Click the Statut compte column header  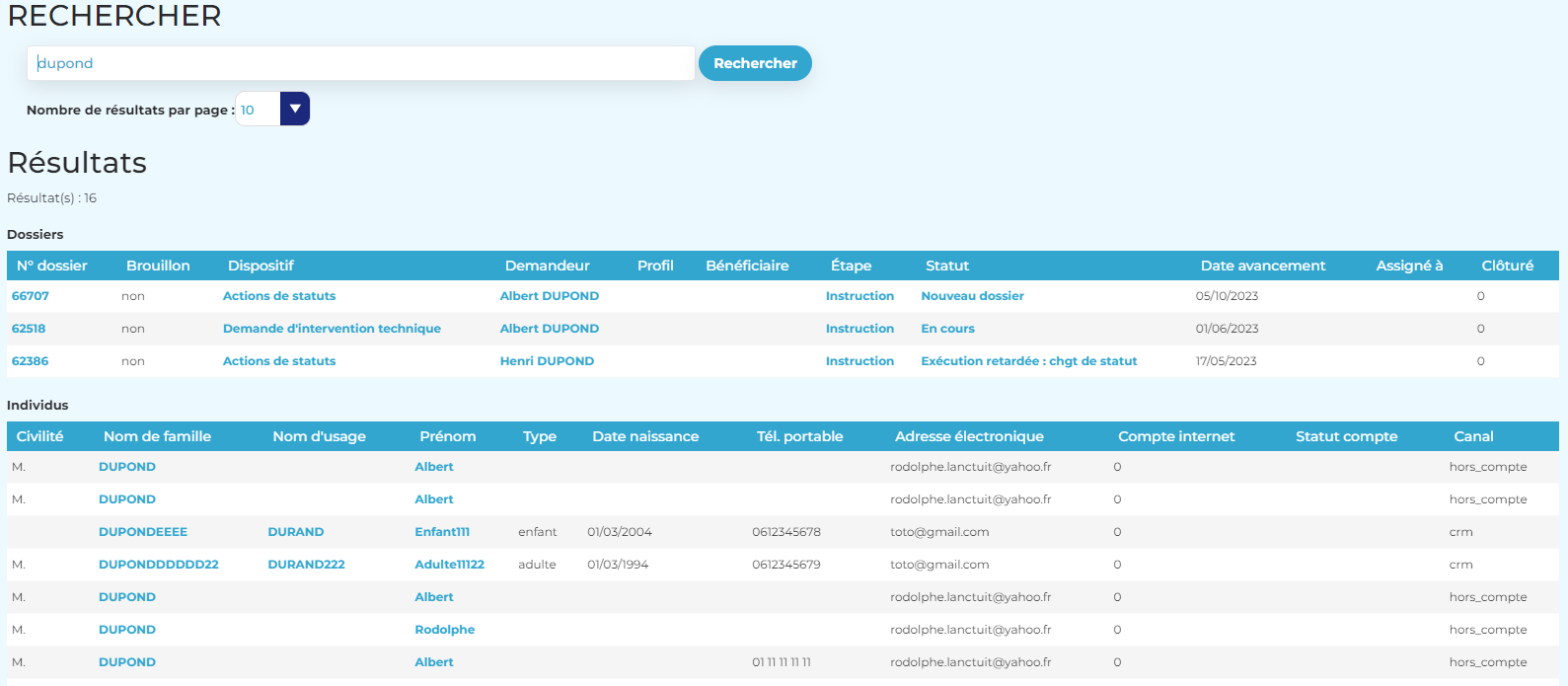point(1346,436)
